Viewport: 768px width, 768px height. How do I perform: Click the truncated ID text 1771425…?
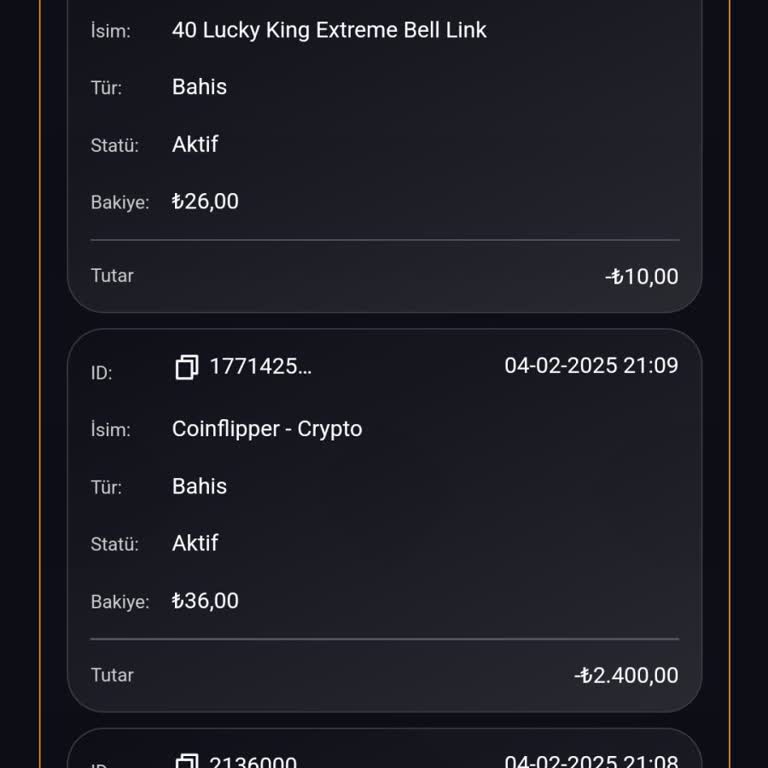[x=260, y=367]
